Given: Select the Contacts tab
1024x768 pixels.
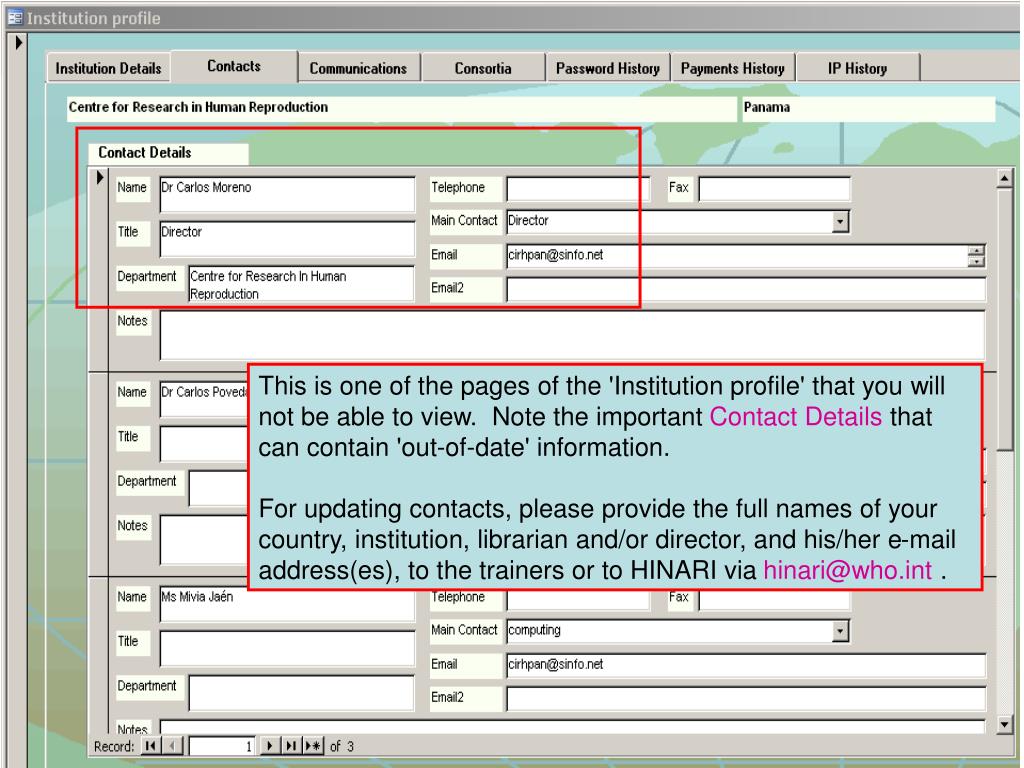Looking at the screenshot, I should [x=234, y=66].
